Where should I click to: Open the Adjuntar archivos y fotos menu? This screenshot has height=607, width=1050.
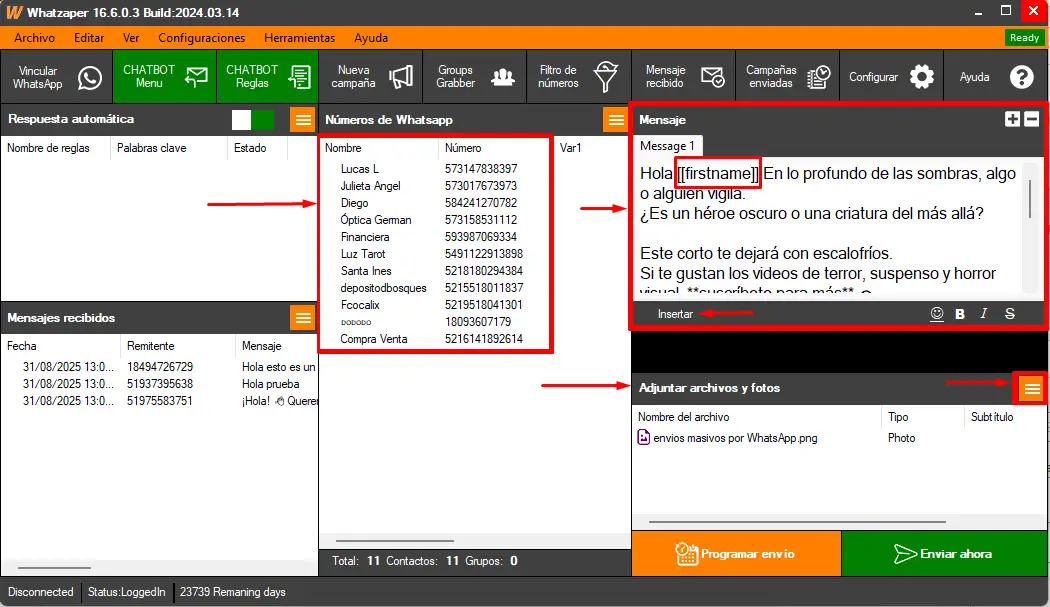pyautogui.click(x=1032, y=388)
